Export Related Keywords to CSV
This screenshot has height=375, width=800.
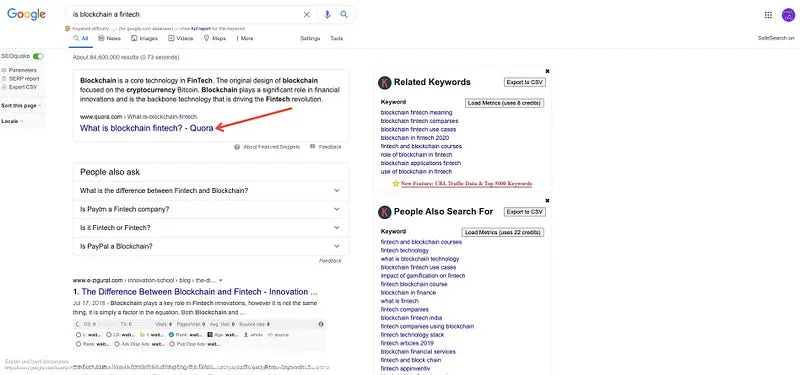click(x=524, y=82)
